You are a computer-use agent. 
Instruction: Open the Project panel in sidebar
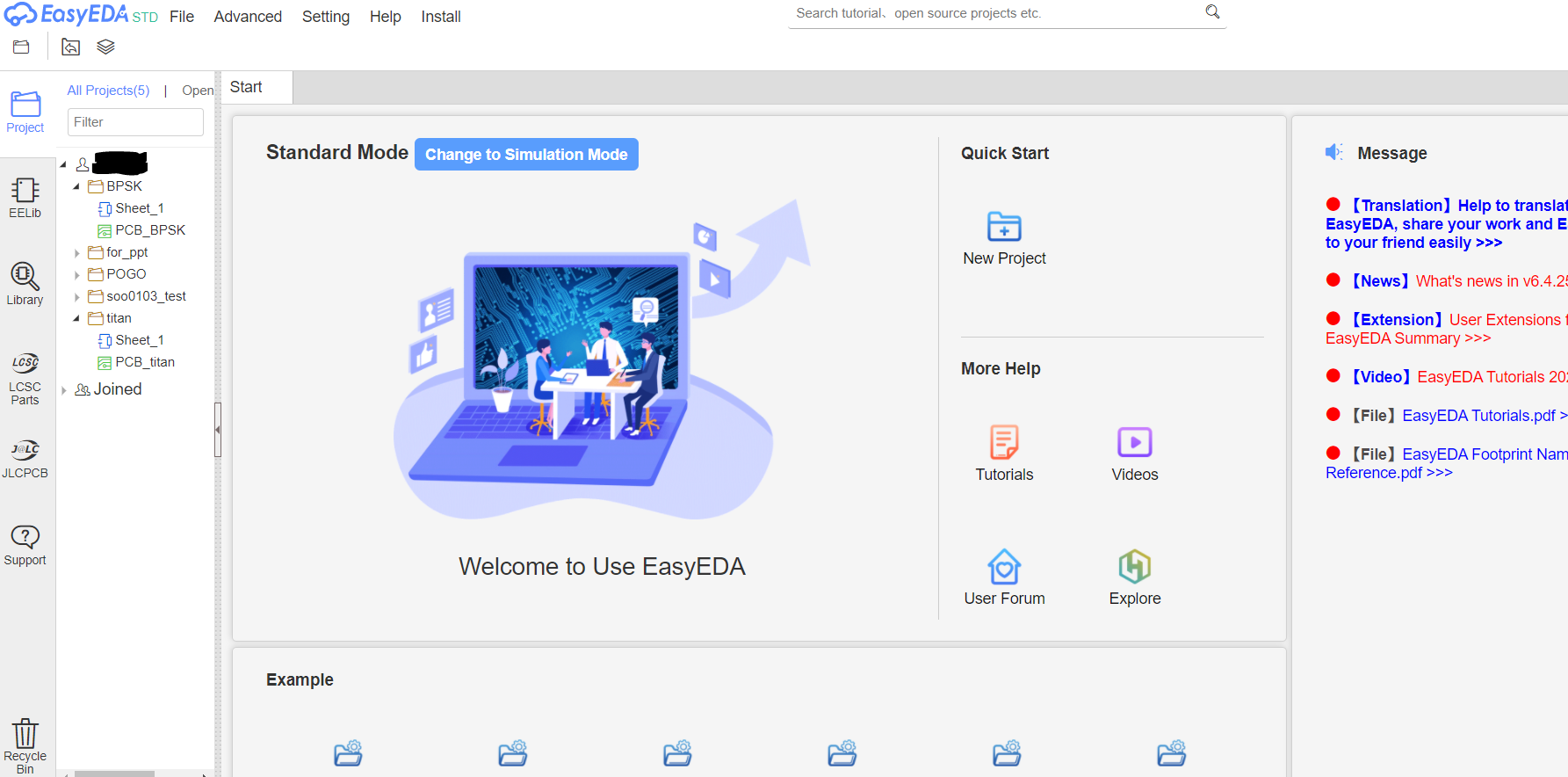tap(25, 112)
